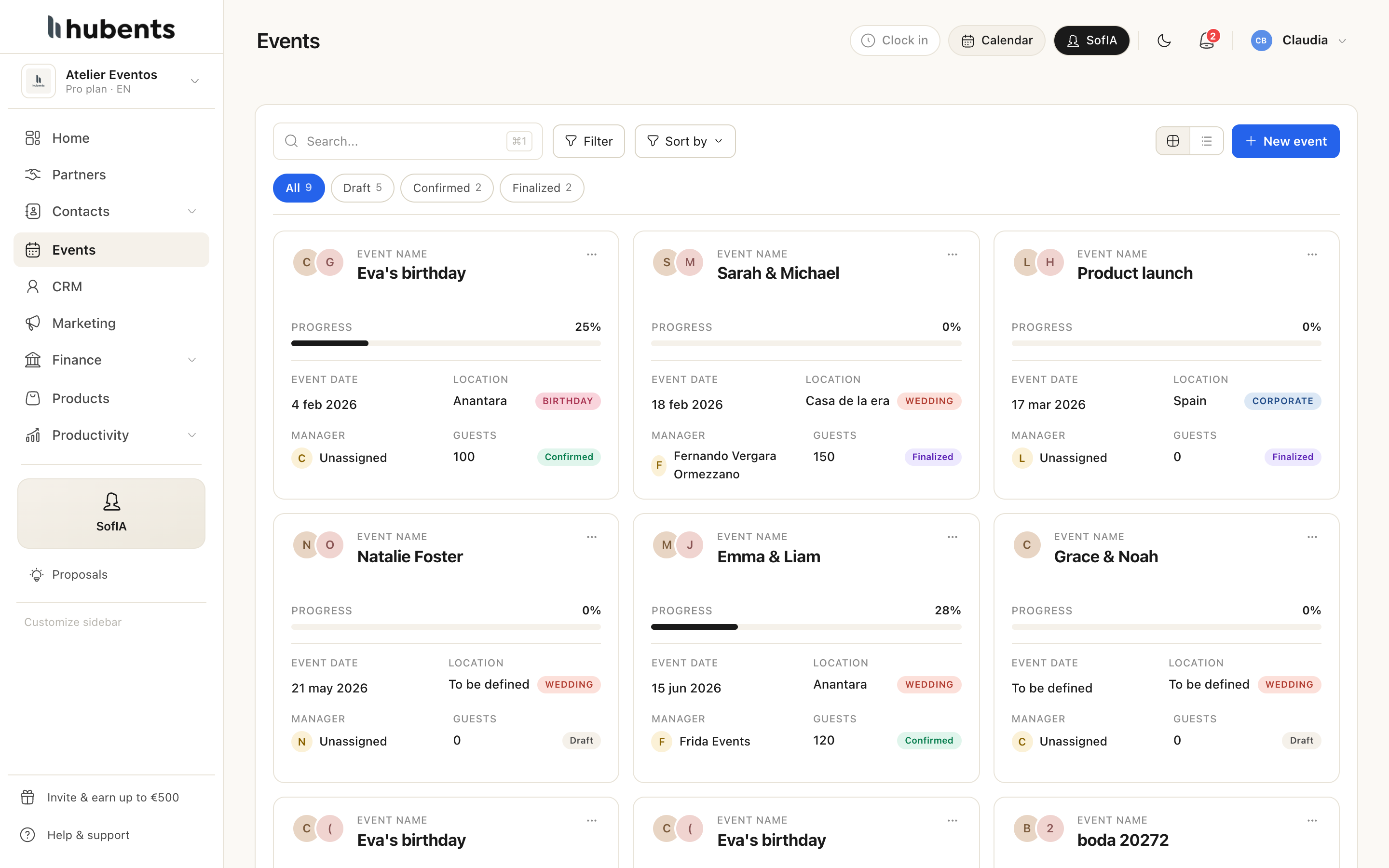Open Proposals in the sidebar
The width and height of the screenshot is (1389, 868).
[x=111, y=575]
